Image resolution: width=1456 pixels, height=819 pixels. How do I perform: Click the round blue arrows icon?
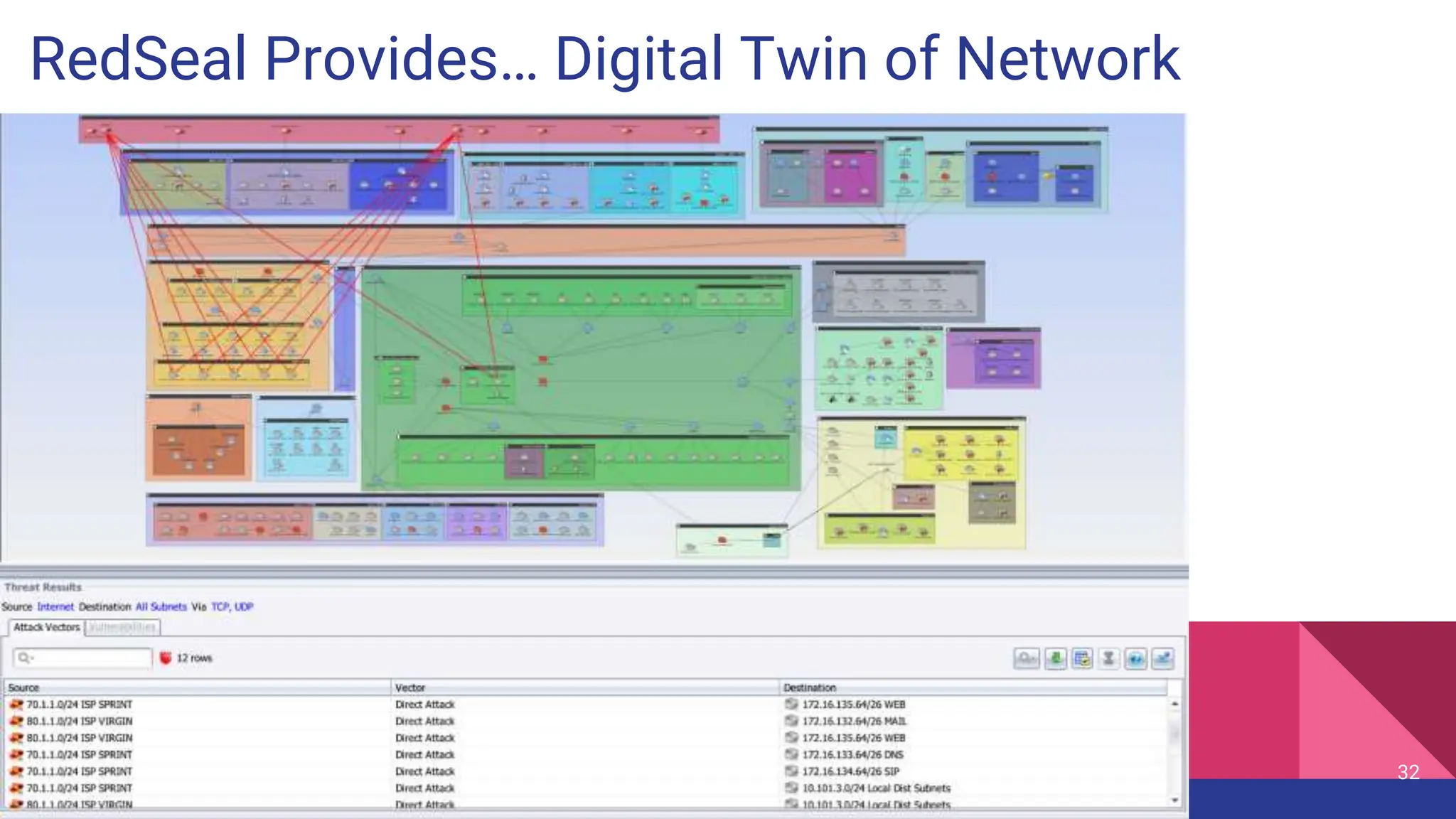click(x=1135, y=658)
